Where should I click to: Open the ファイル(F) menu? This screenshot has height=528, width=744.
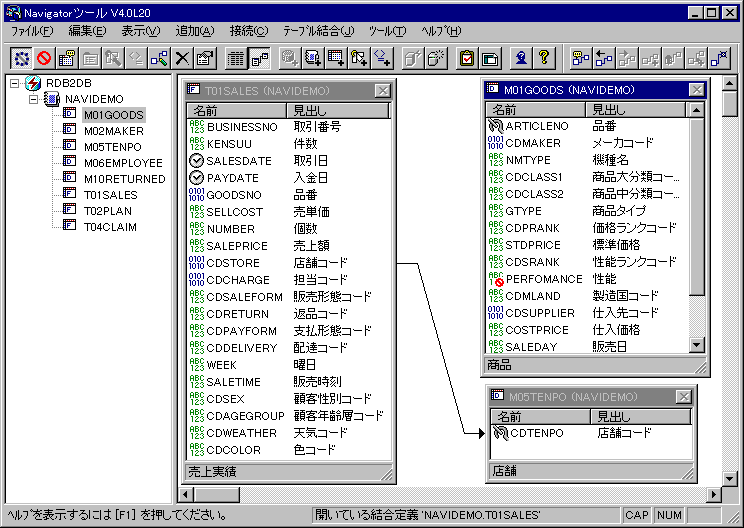pos(32,31)
